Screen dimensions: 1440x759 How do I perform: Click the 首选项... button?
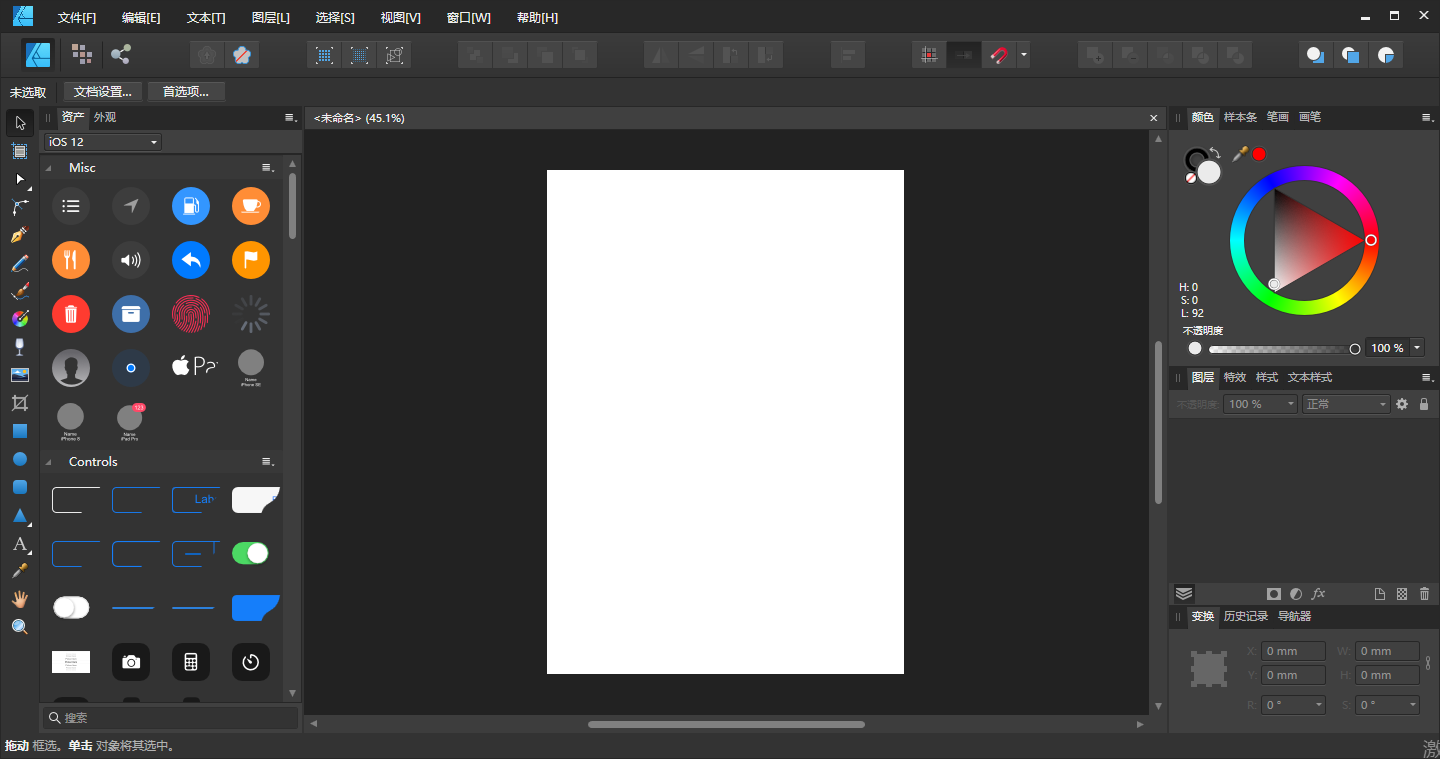[x=186, y=92]
